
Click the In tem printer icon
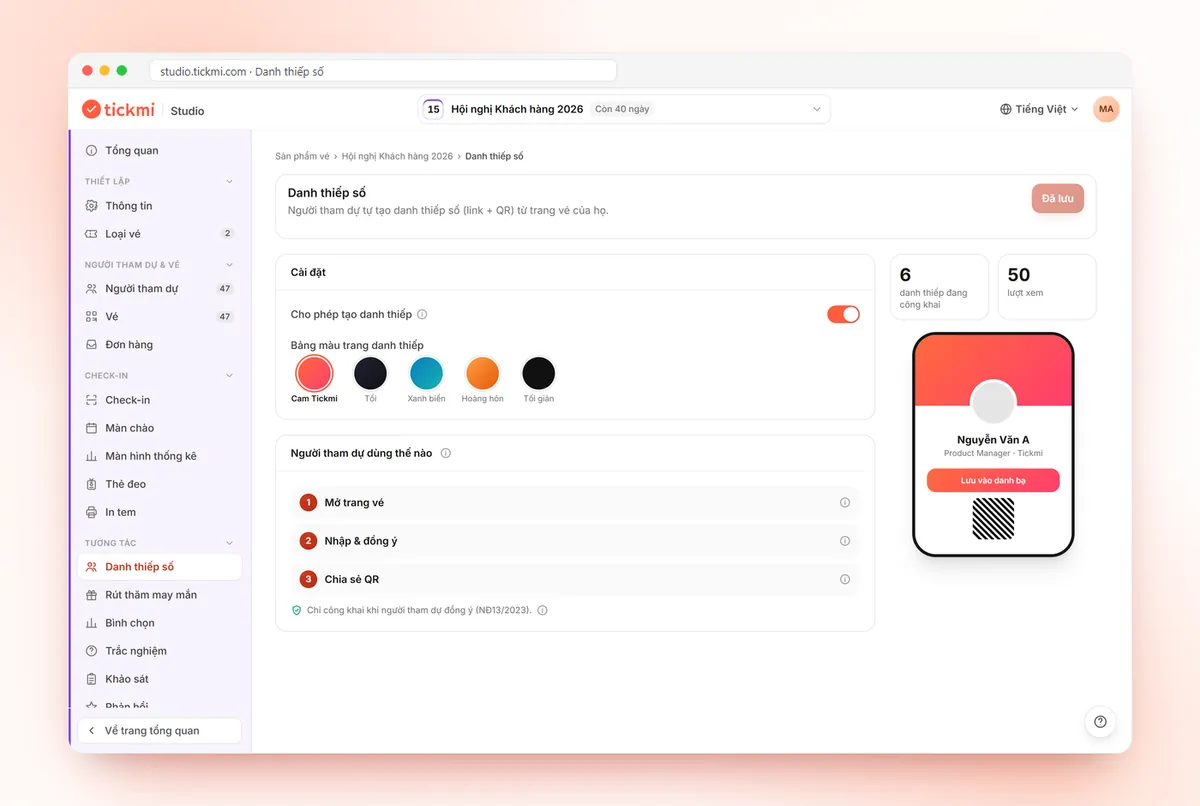click(x=92, y=512)
